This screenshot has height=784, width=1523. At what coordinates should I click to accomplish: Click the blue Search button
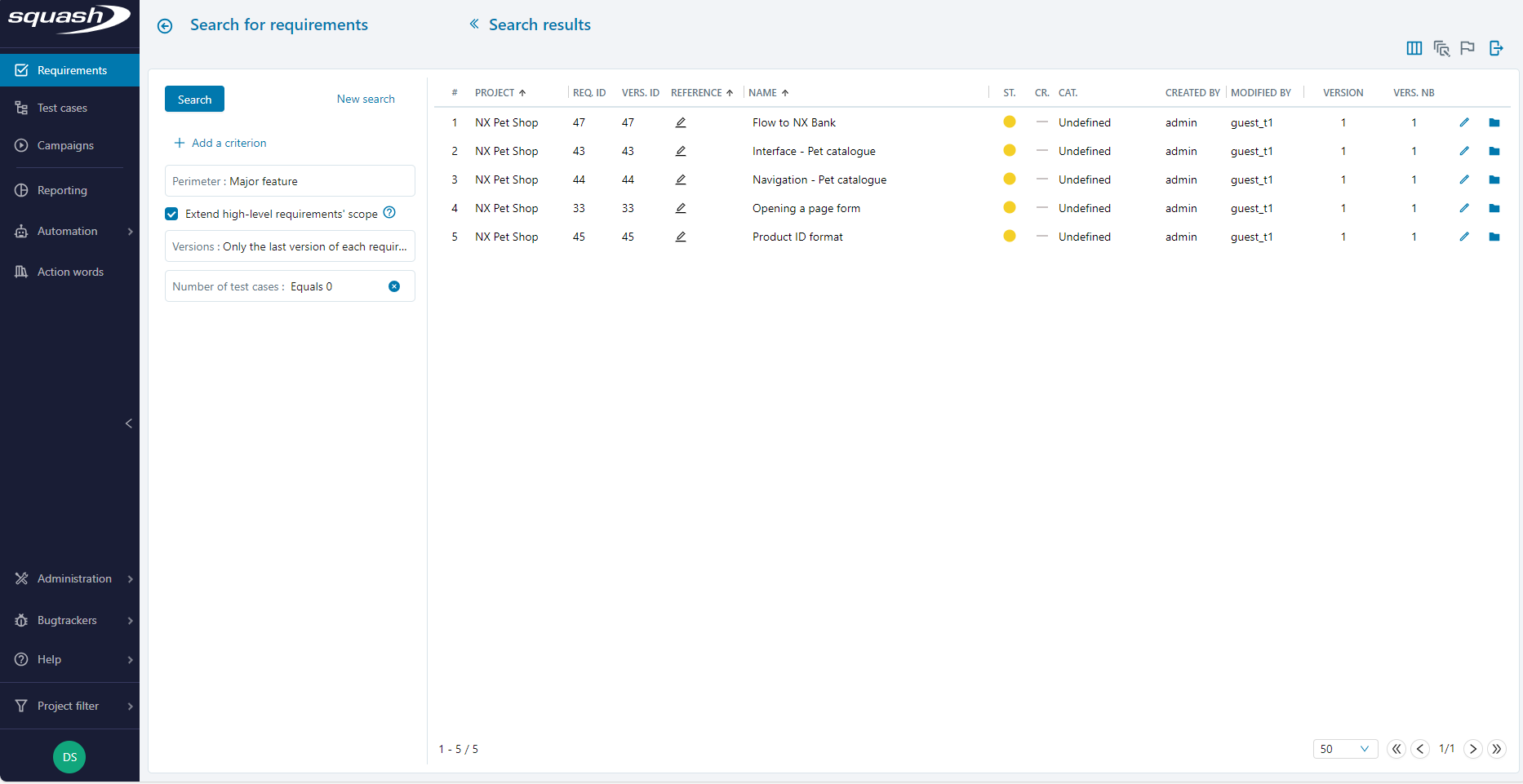194,100
